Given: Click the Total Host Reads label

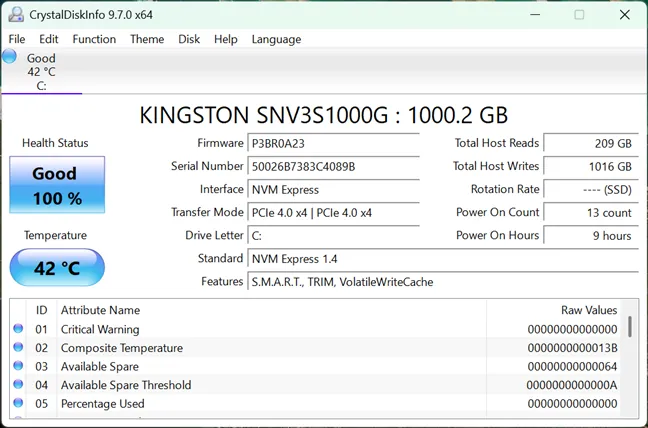Looking at the screenshot, I should point(497,143).
